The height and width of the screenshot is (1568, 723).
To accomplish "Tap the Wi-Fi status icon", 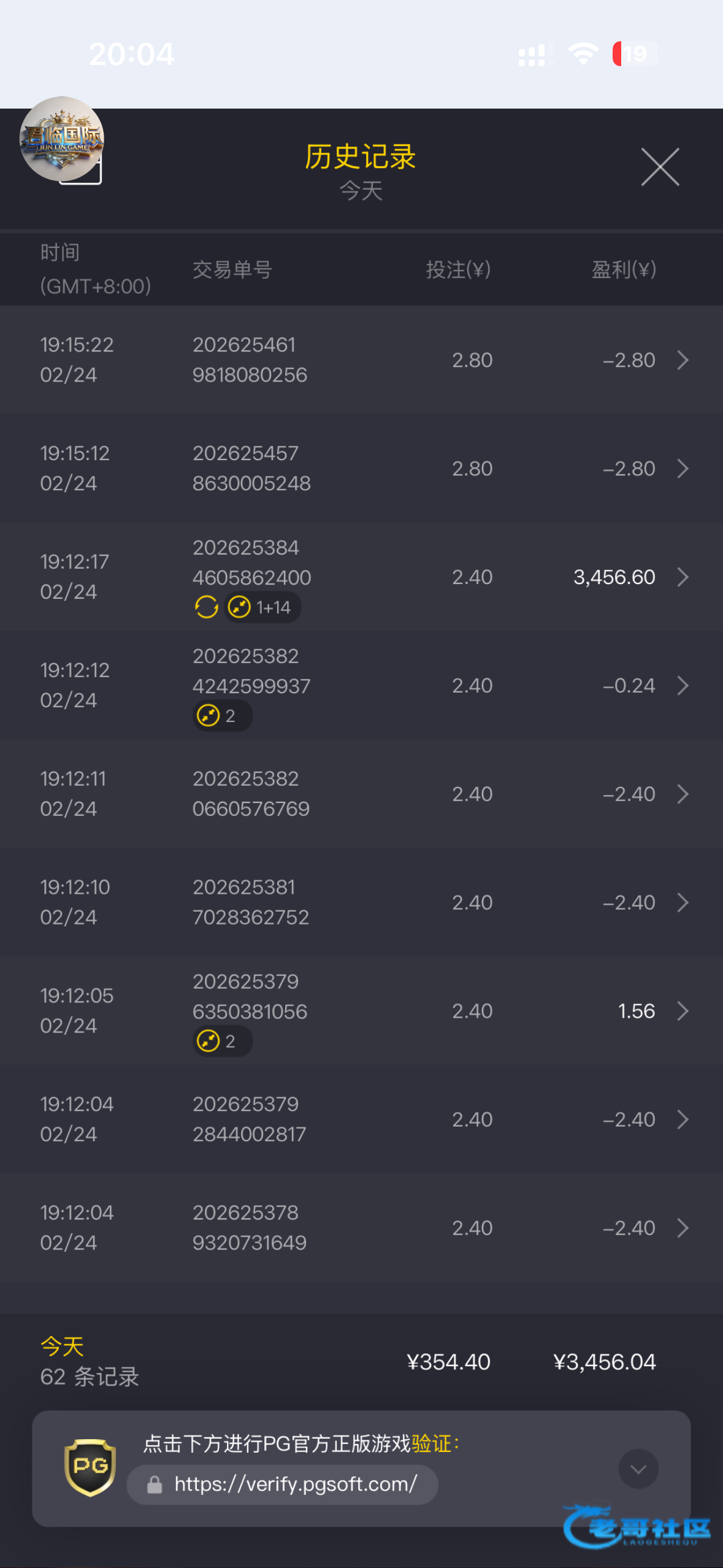I will [583, 54].
